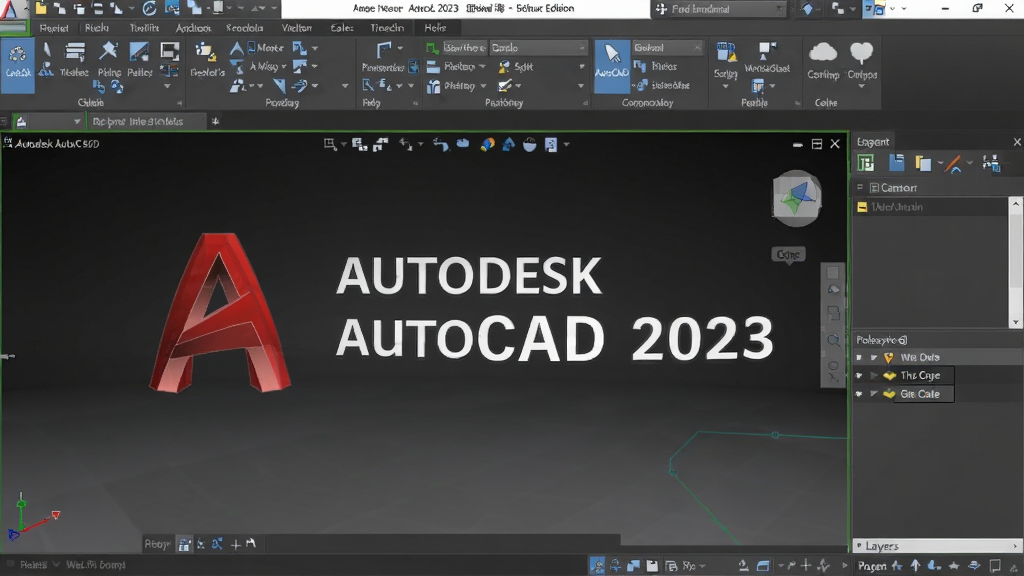Viewport: 1024px width, 576px height.
Task: Switch to the 'Vielton' ribbon tab
Action: click(296, 28)
